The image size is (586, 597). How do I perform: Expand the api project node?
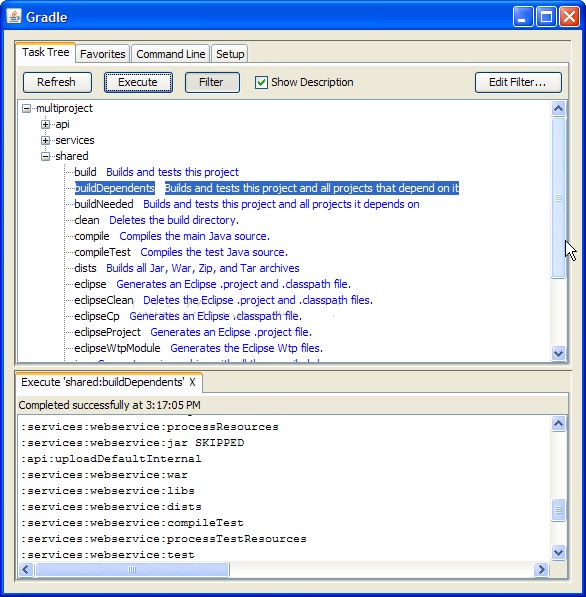[45, 125]
